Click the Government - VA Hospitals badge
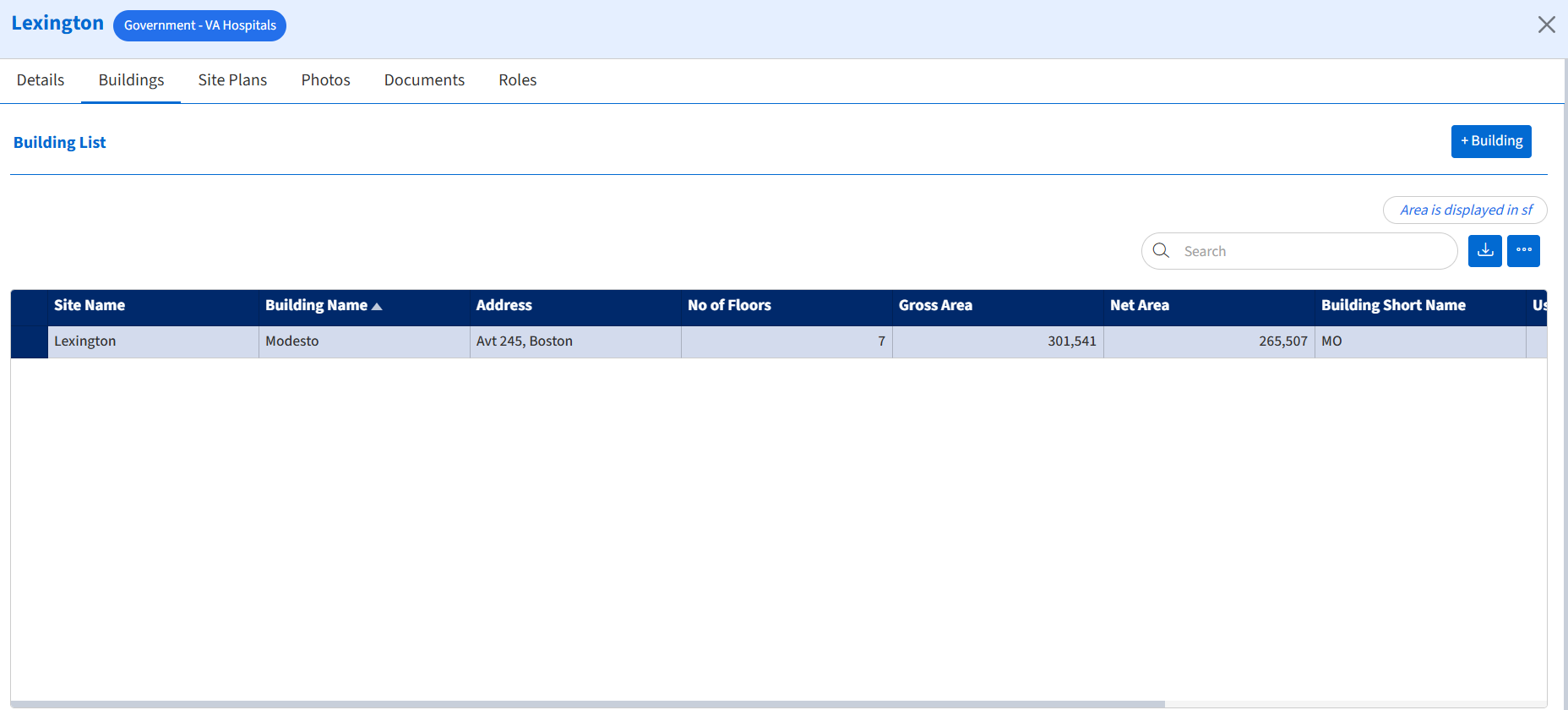Viewport: 1568px width, 710px height. (x=199, y=25)
